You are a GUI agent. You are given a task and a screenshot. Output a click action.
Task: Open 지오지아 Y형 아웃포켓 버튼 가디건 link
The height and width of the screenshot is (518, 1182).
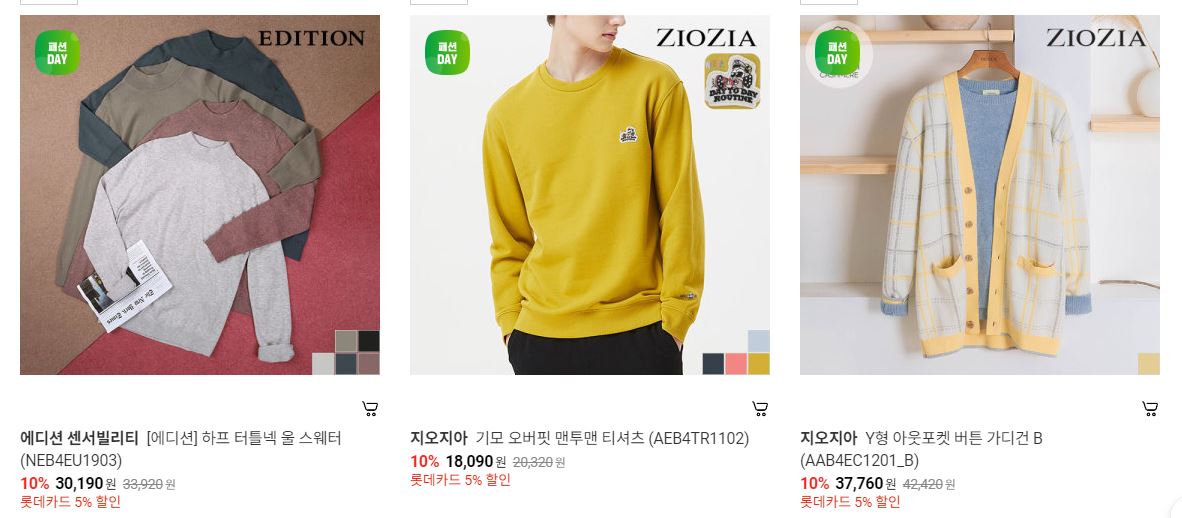(921, 449)
